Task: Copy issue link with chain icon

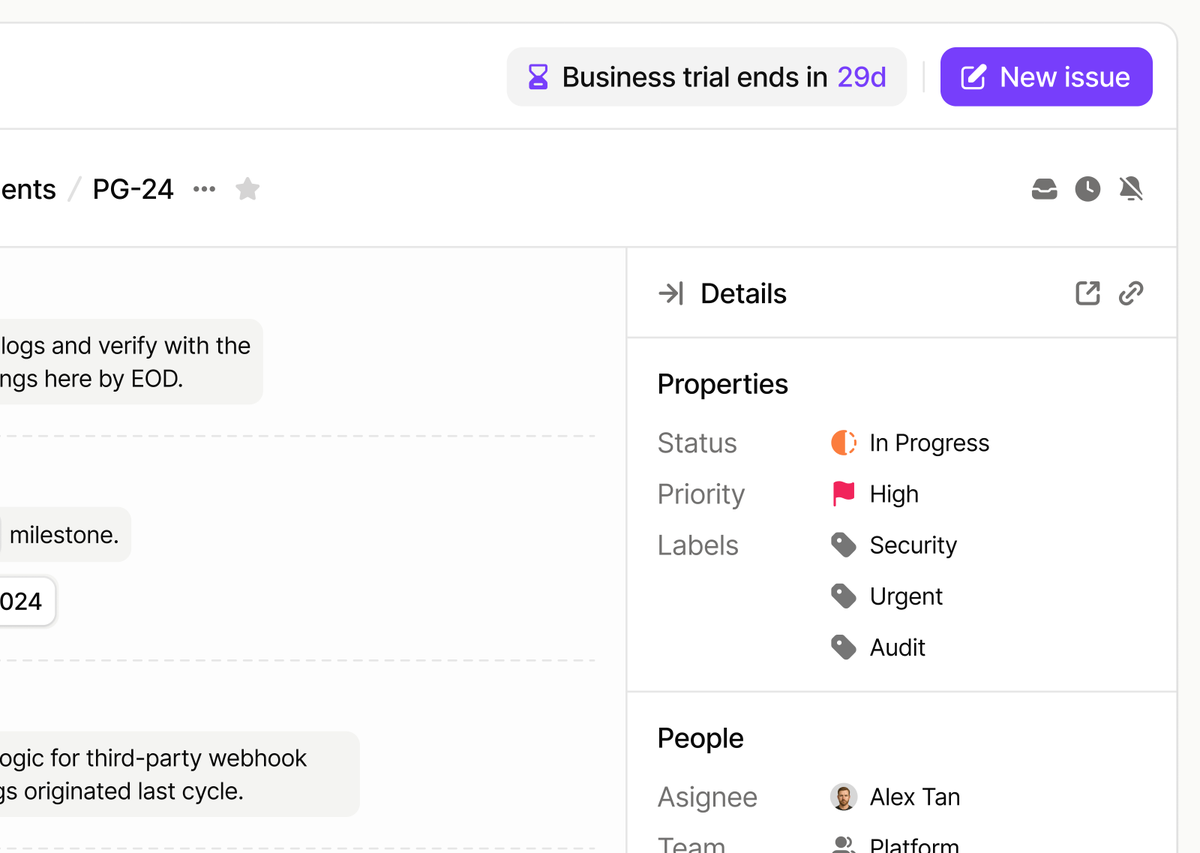Action: (1131, 293)
